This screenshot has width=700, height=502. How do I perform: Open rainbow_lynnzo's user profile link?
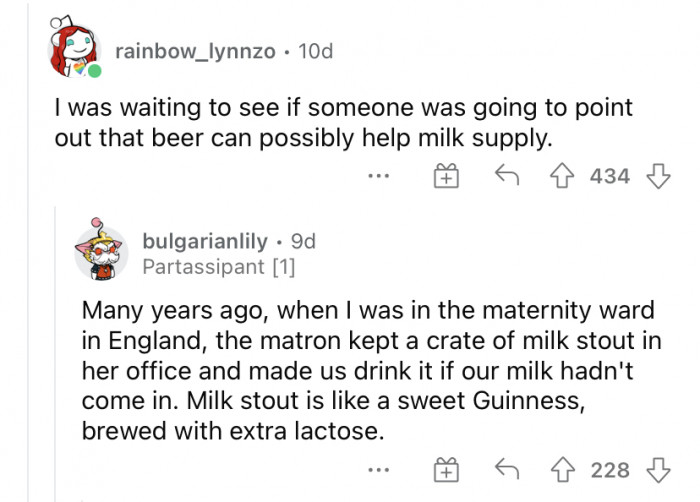195,50
